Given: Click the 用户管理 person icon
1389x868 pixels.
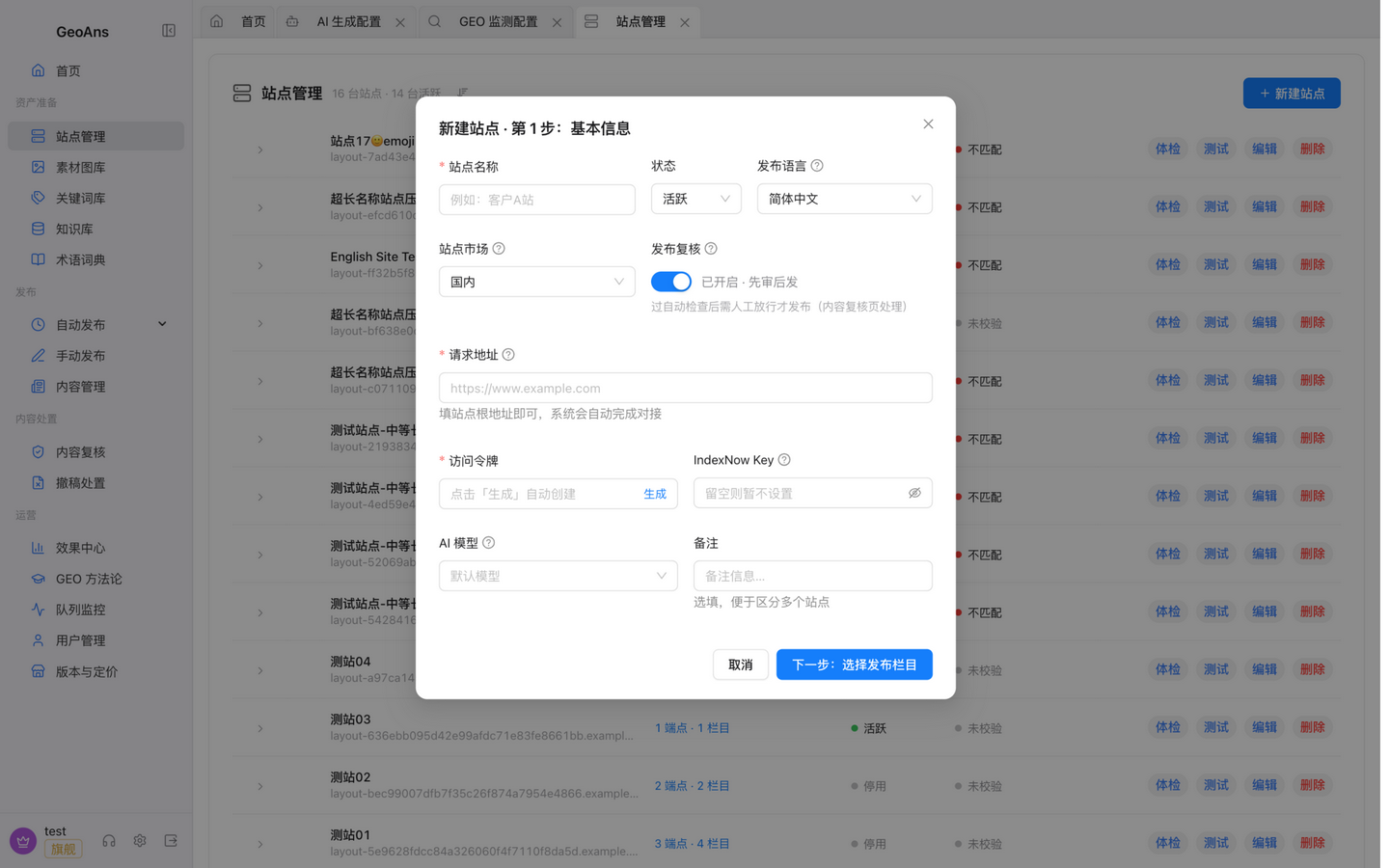Looking at the screenshot, I should point(38,640).
